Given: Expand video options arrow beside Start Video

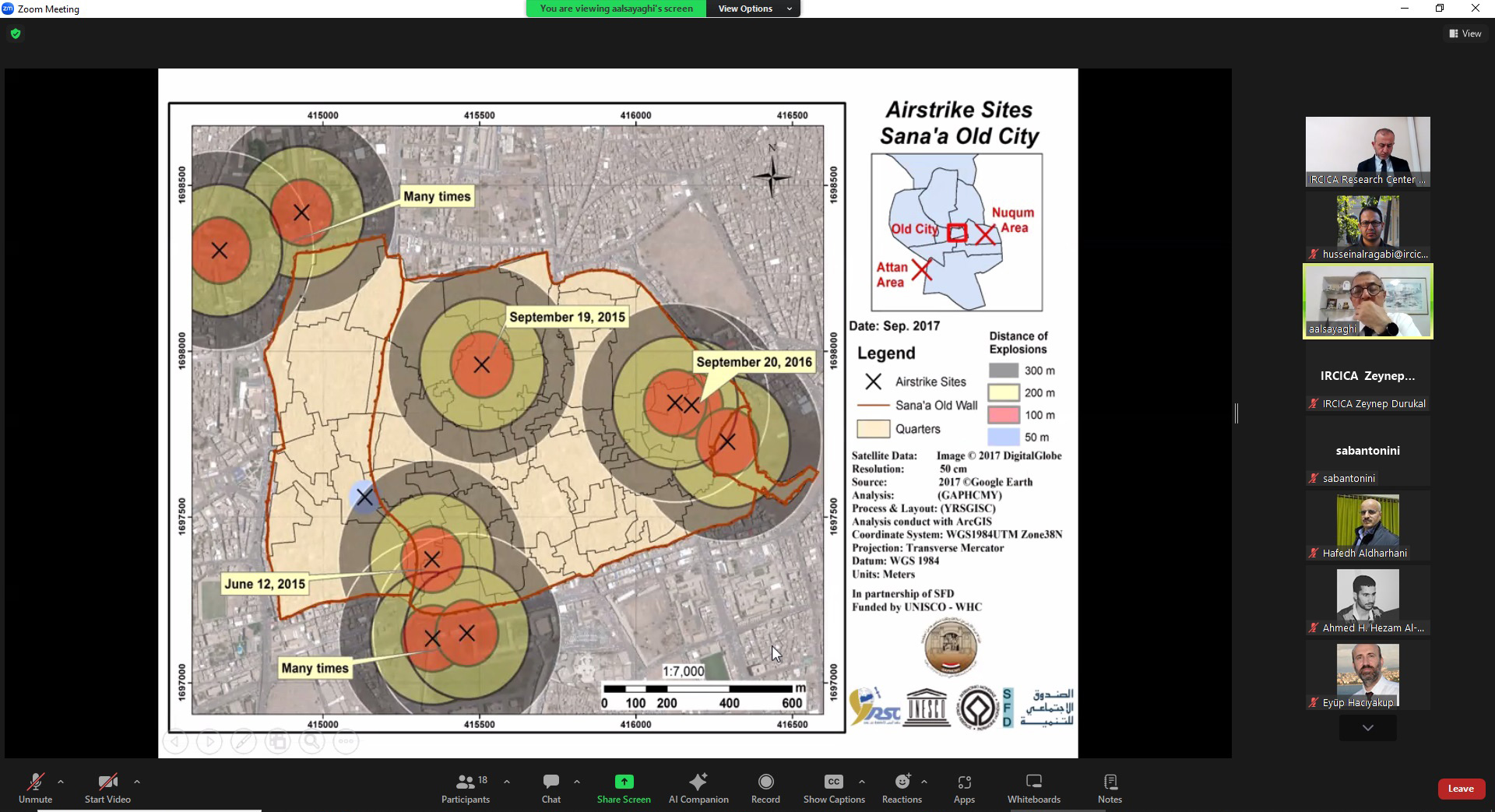Looking at the screenshot, I should tap(137, 782).
